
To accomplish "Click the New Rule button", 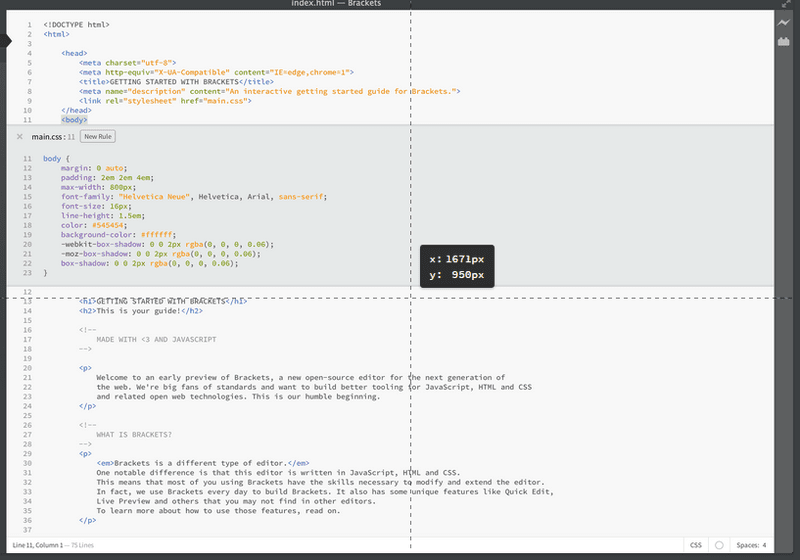I will click(98, 136).
